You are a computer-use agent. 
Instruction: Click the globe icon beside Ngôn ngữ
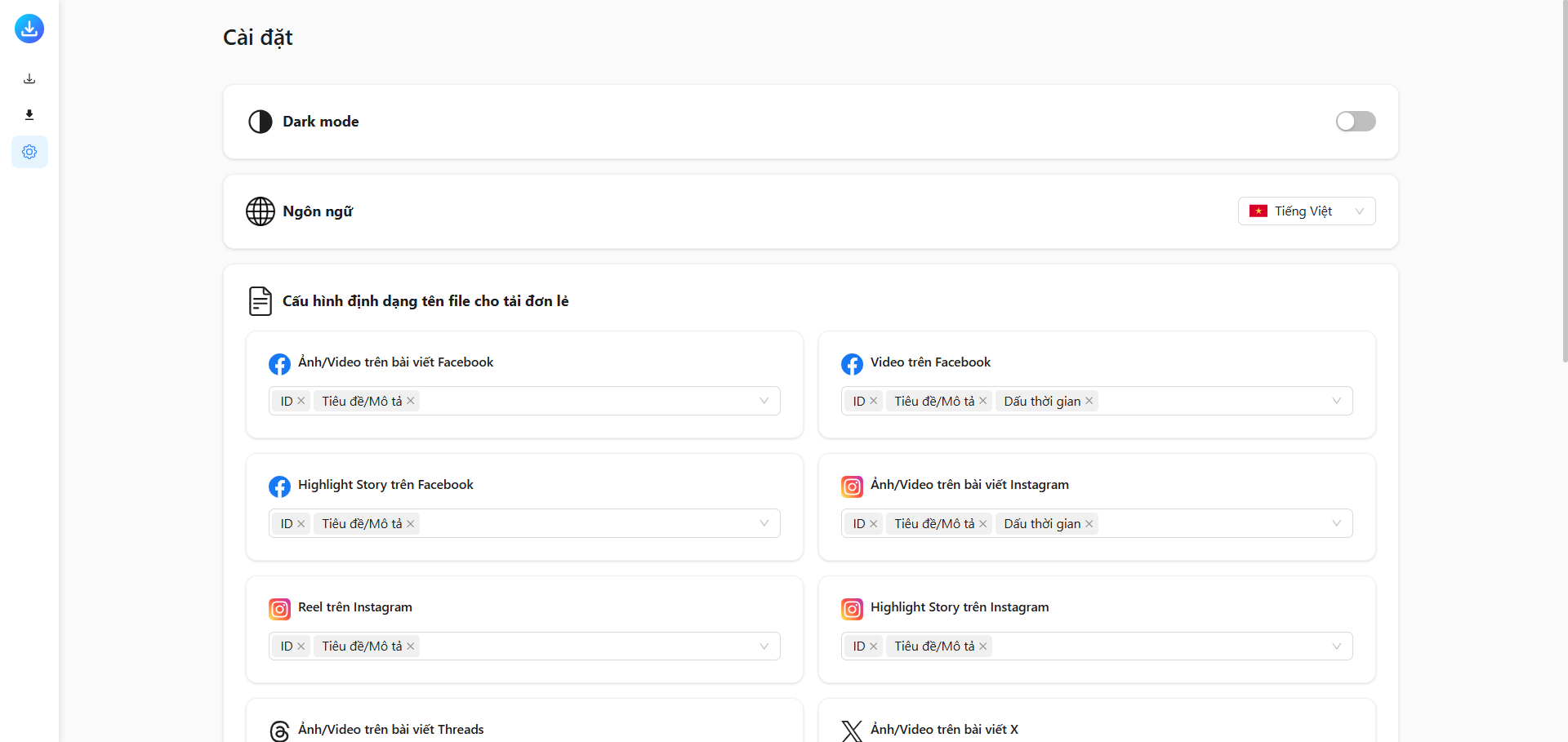[x=261, y=211]
